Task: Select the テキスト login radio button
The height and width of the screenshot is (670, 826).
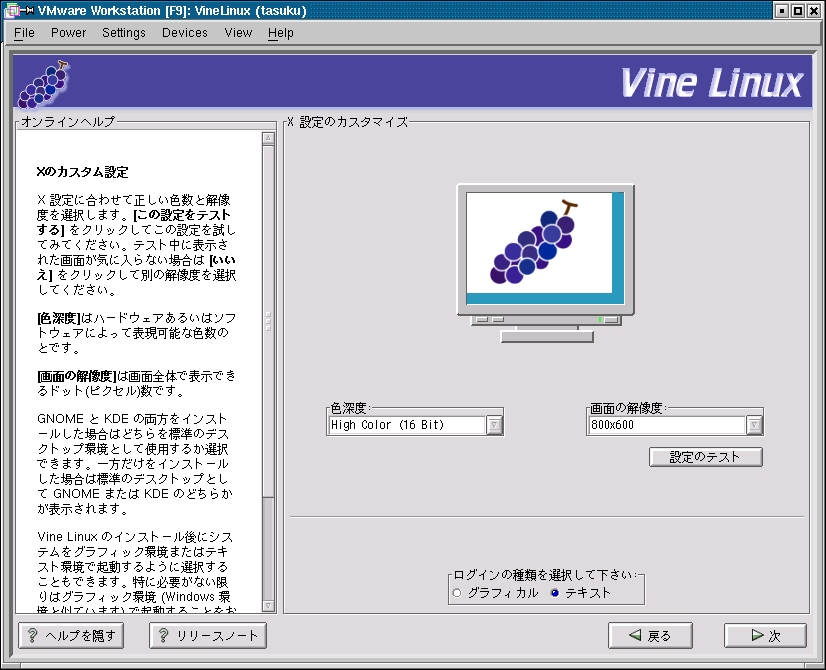Action: coord(555,593)
